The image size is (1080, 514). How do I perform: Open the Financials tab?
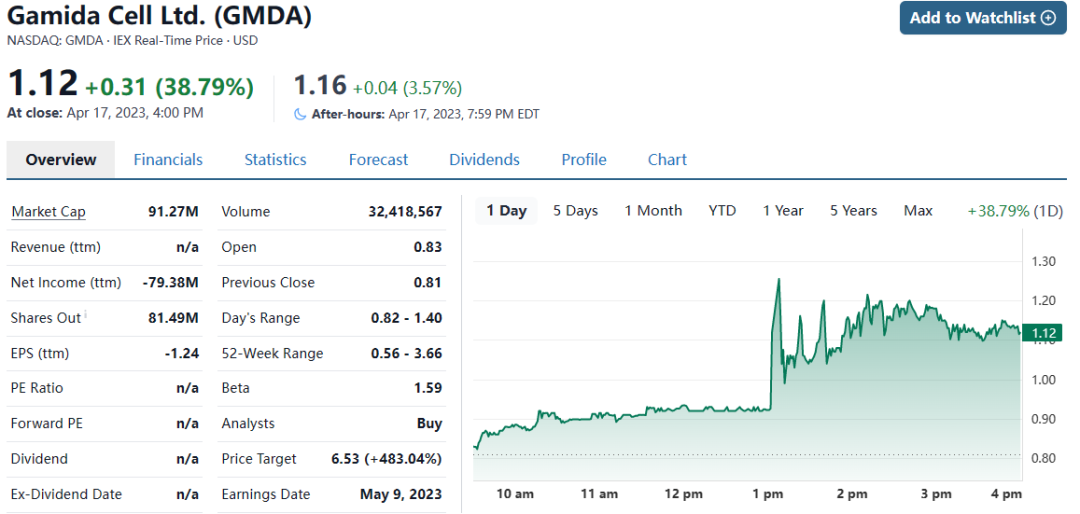[168, 160]
